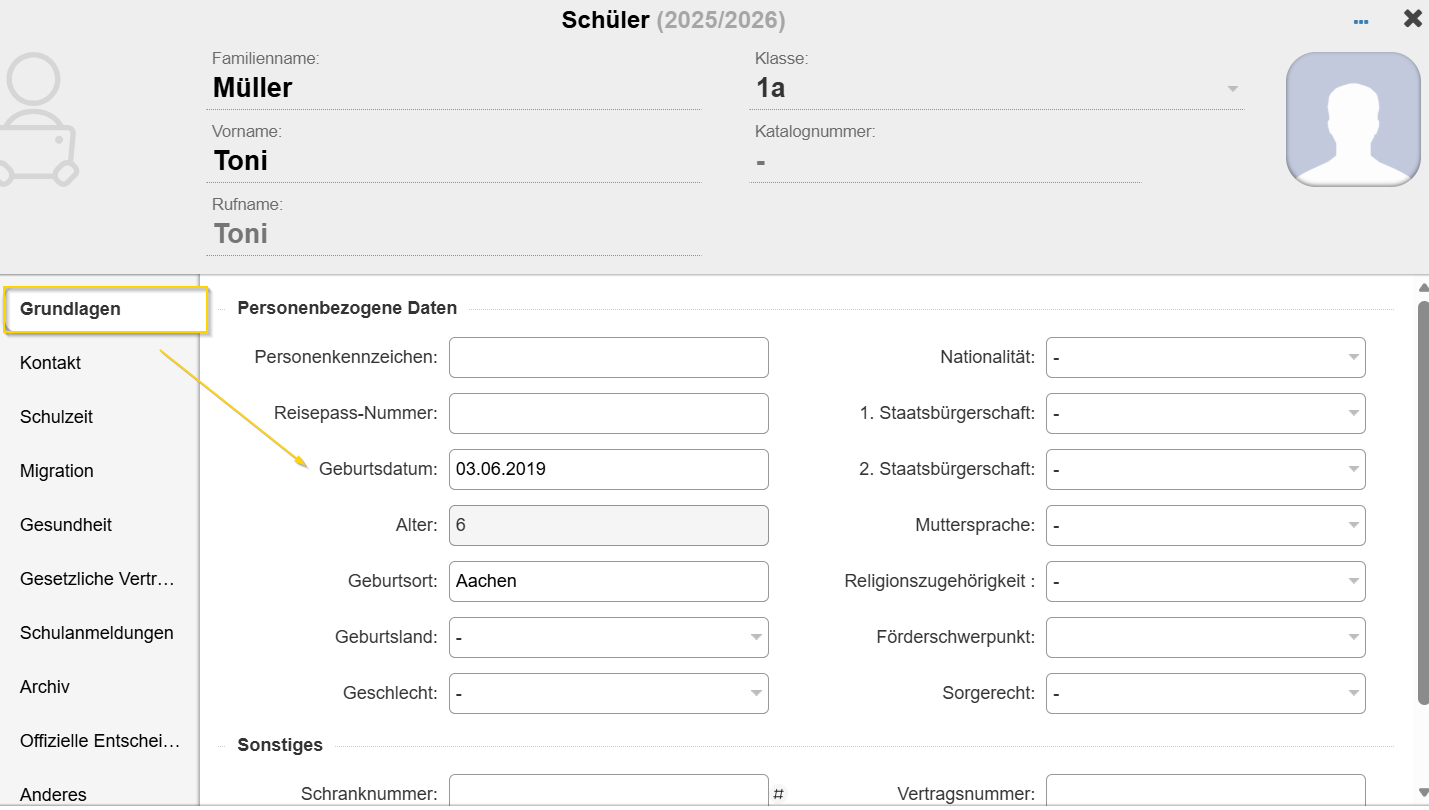Open the Sorgerecht dropdown
The height and width of the screenshot is (810, 1429).
pyautogui.click(x=1205, y=694)
